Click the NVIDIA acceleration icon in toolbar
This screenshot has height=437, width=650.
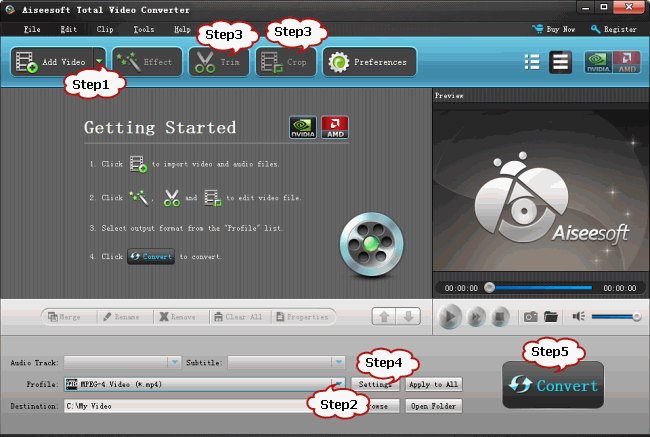tap(598, 62)
